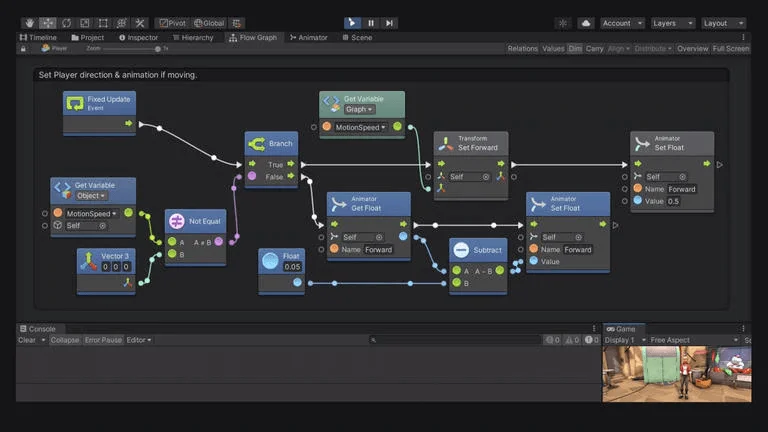Click the Game view preview thumbnail
Image resolution: width=768 pixels, height=432 pixels.
[677, 374]
